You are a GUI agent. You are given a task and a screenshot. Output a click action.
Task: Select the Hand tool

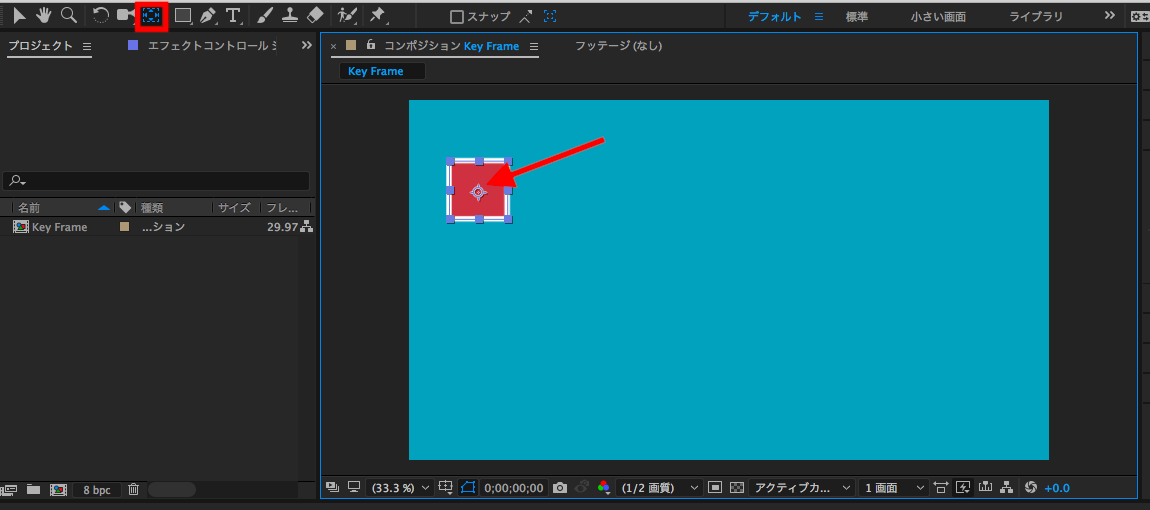point(45,15)
